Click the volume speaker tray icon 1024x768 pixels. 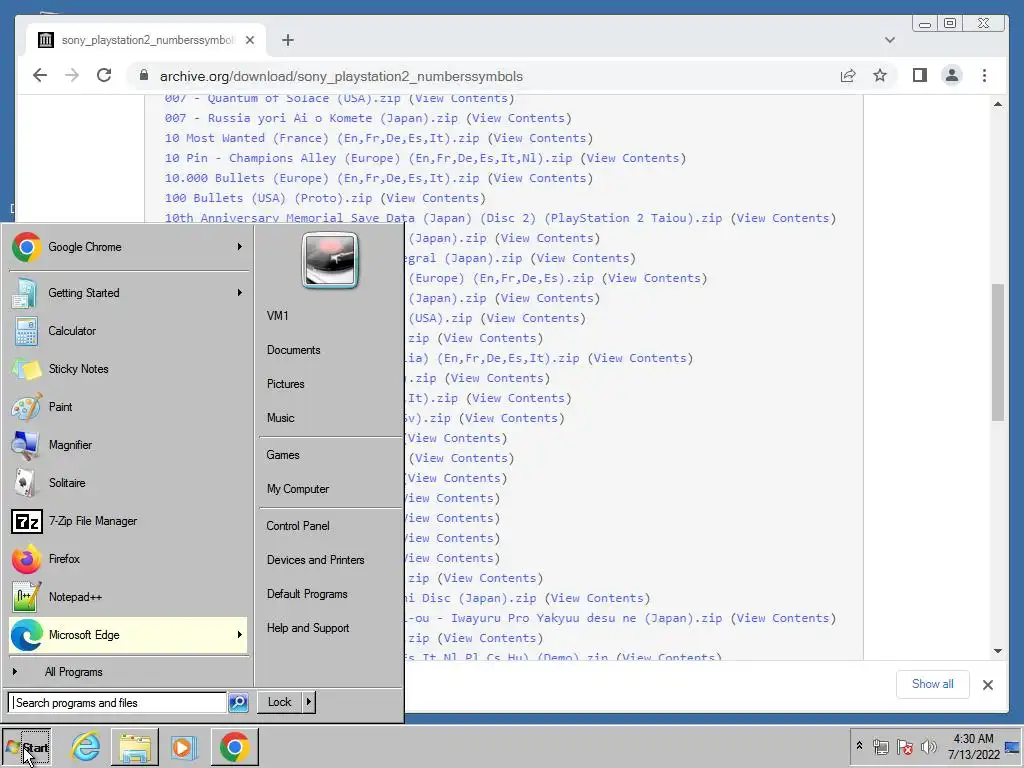[928, 746]
